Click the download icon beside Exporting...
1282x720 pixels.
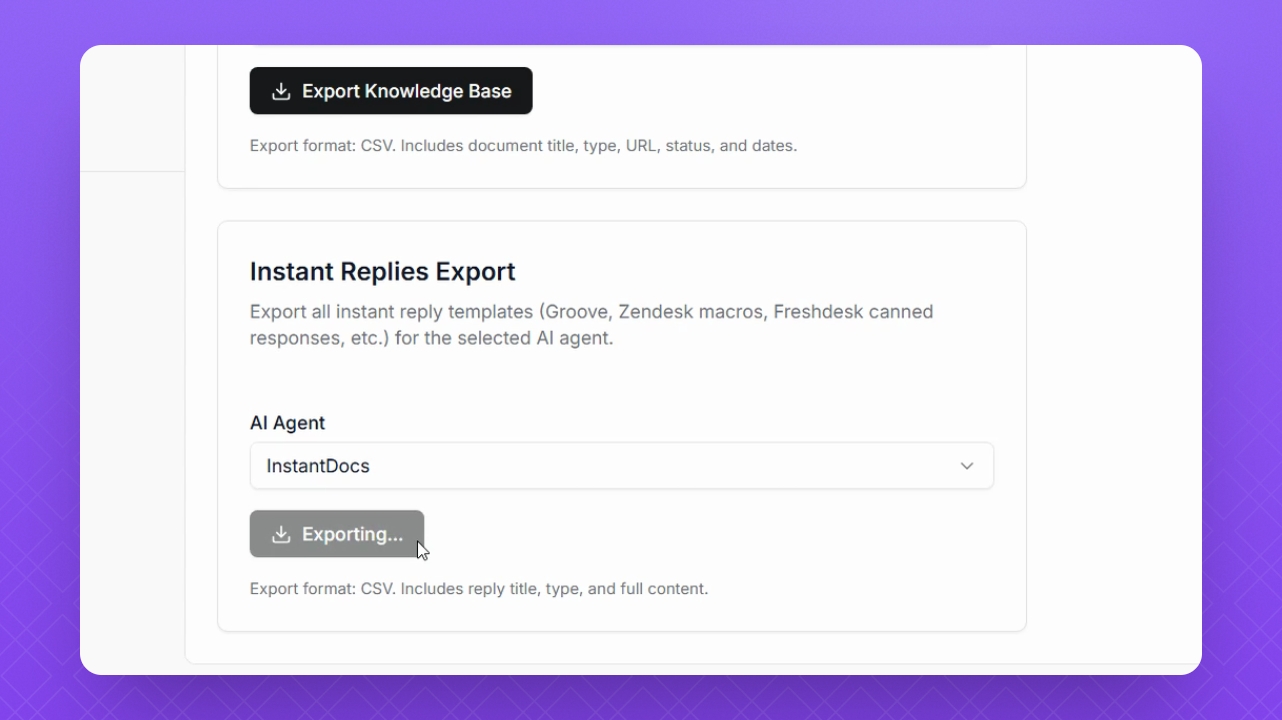(281, 534)
